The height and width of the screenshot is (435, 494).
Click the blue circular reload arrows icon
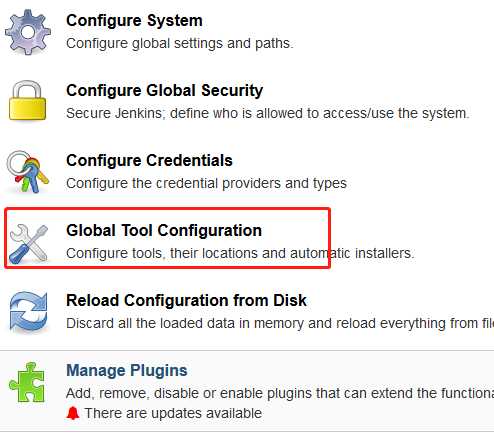pyautogui.click(x=28, y=312)
